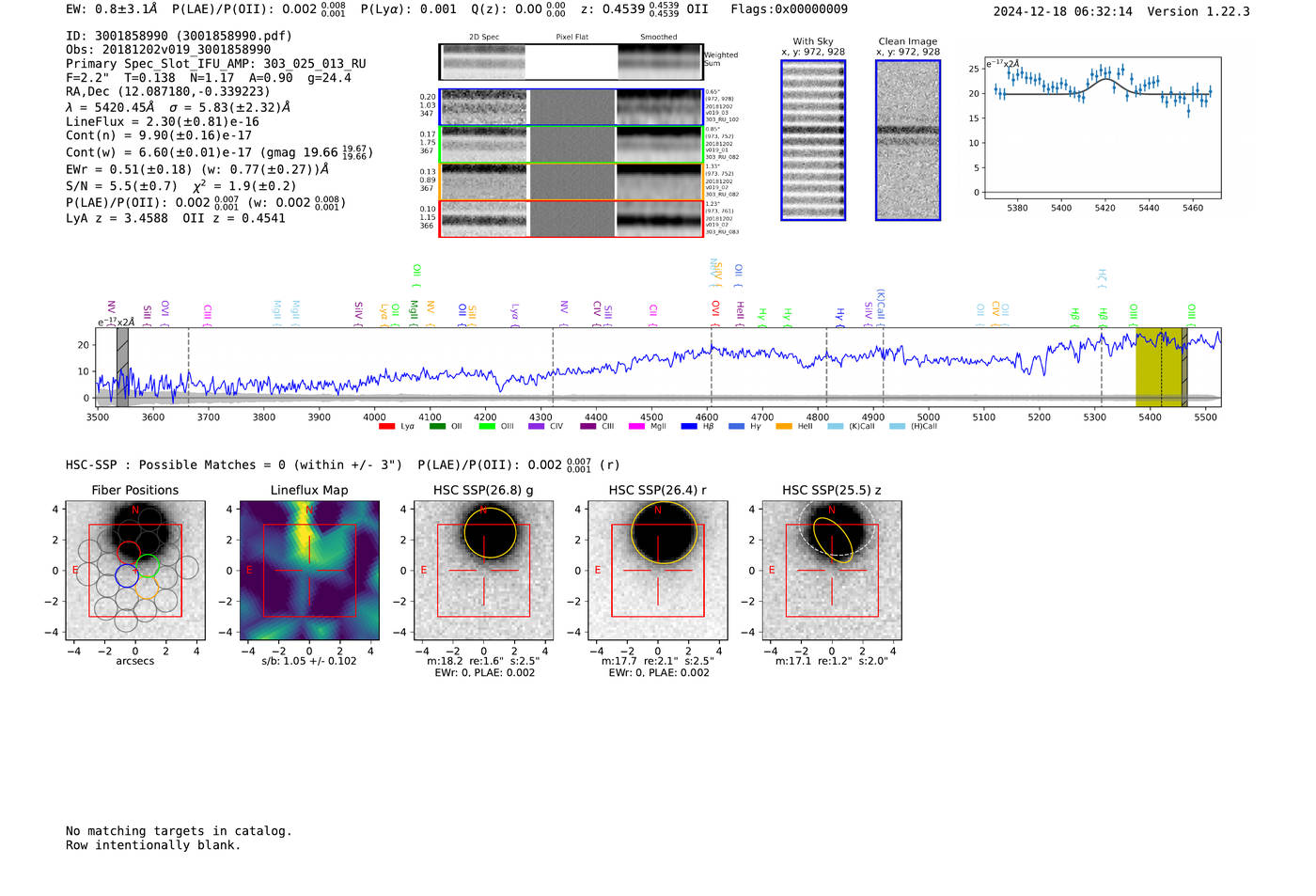Click the yellow highlighted region in the spectrum
The width and height of the screenshot is (1316, 896).
click(x=1159, y=367)
